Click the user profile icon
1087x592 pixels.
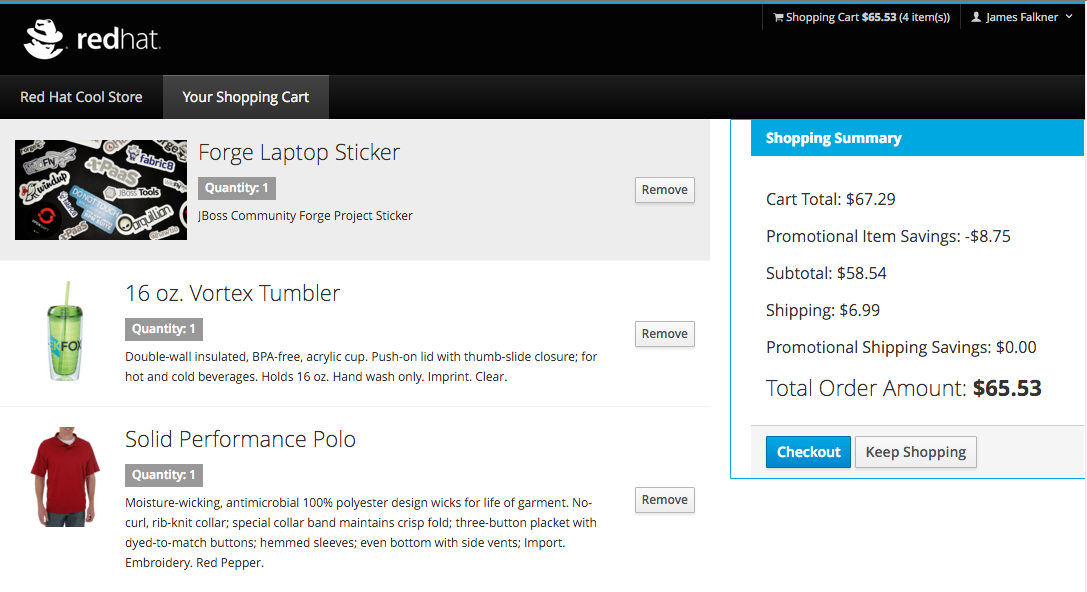(x=976, y=18)
